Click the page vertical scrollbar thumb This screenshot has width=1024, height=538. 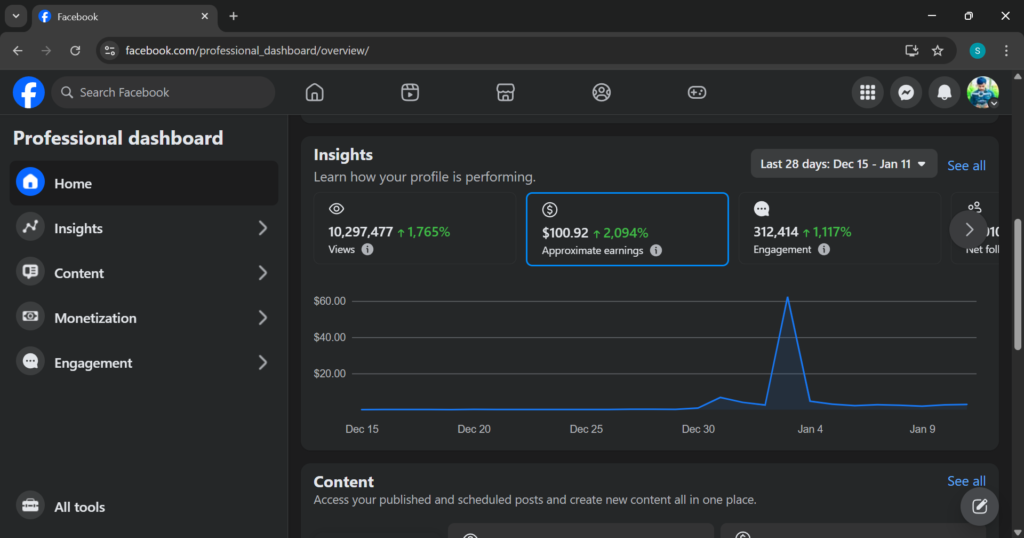tap(1017, 285)
